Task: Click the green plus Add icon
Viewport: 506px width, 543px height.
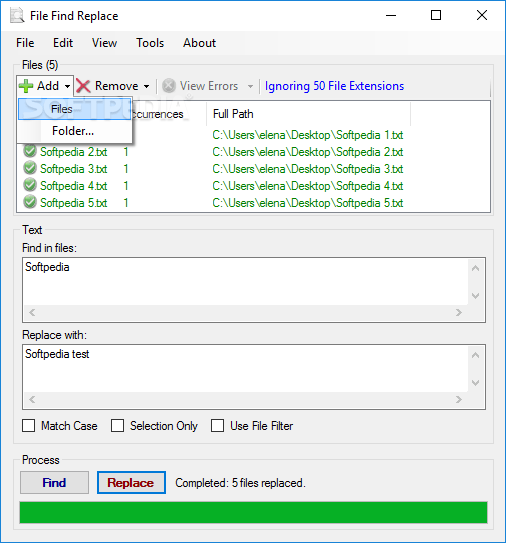Action: (x=26, y=86)
